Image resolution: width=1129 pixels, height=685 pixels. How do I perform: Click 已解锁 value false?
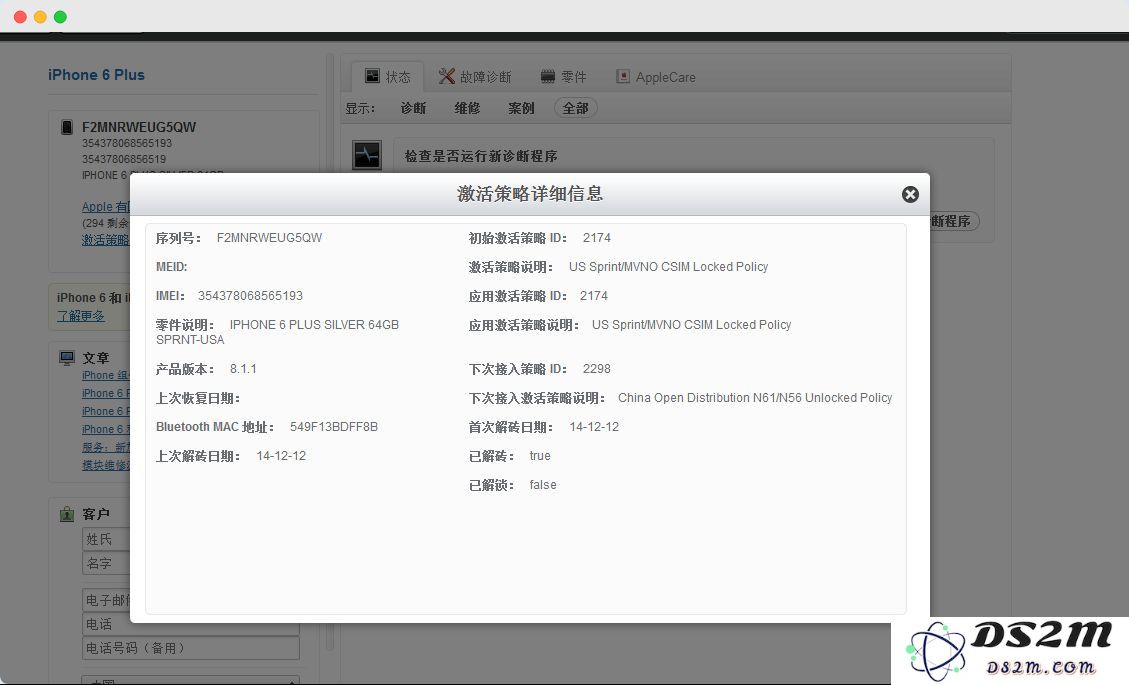pyautogui.click(x=543, y=485)
